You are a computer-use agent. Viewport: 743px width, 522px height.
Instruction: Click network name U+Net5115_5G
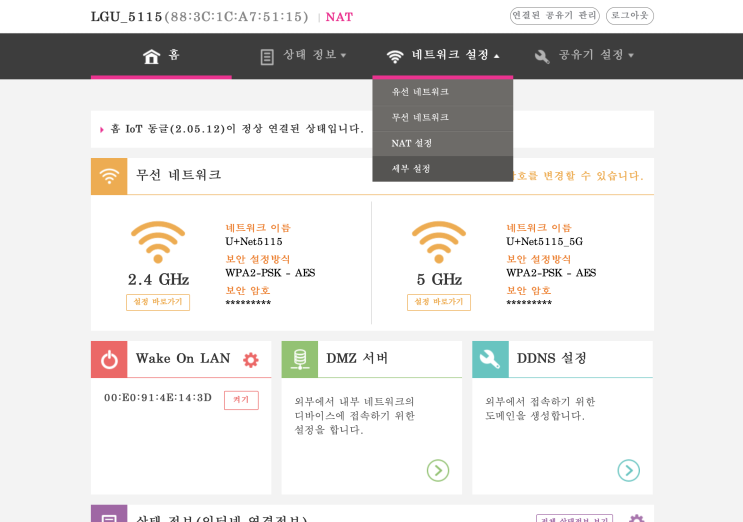(x=544, y=242)
